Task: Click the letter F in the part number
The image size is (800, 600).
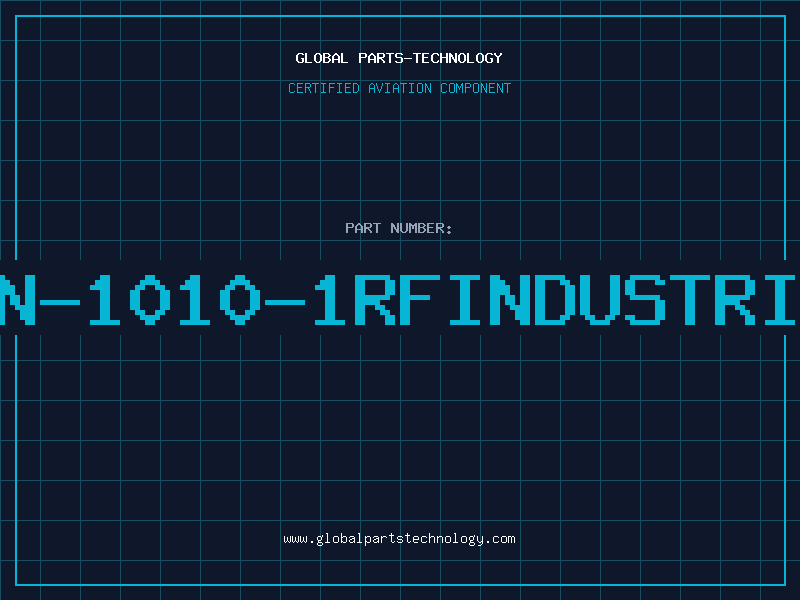Action: pyautogui.click(x=423, y=298)
